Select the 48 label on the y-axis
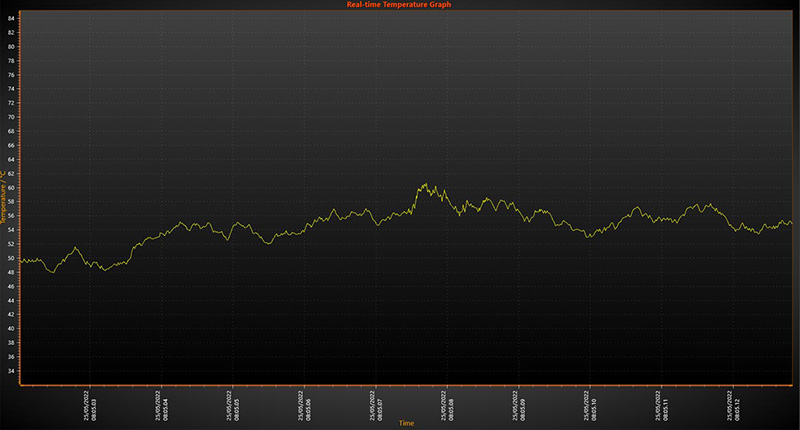 (x=11, y=272)
